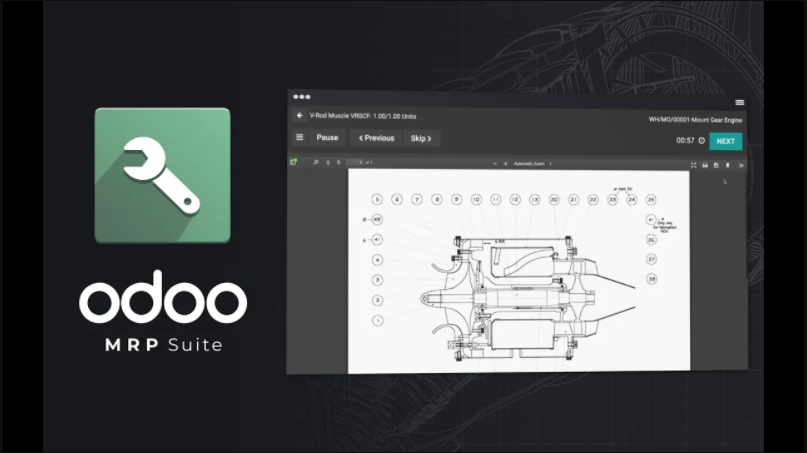Open the PDF find search tool
807x453 pixels.
pyautogui.click(x=315, y=162)
